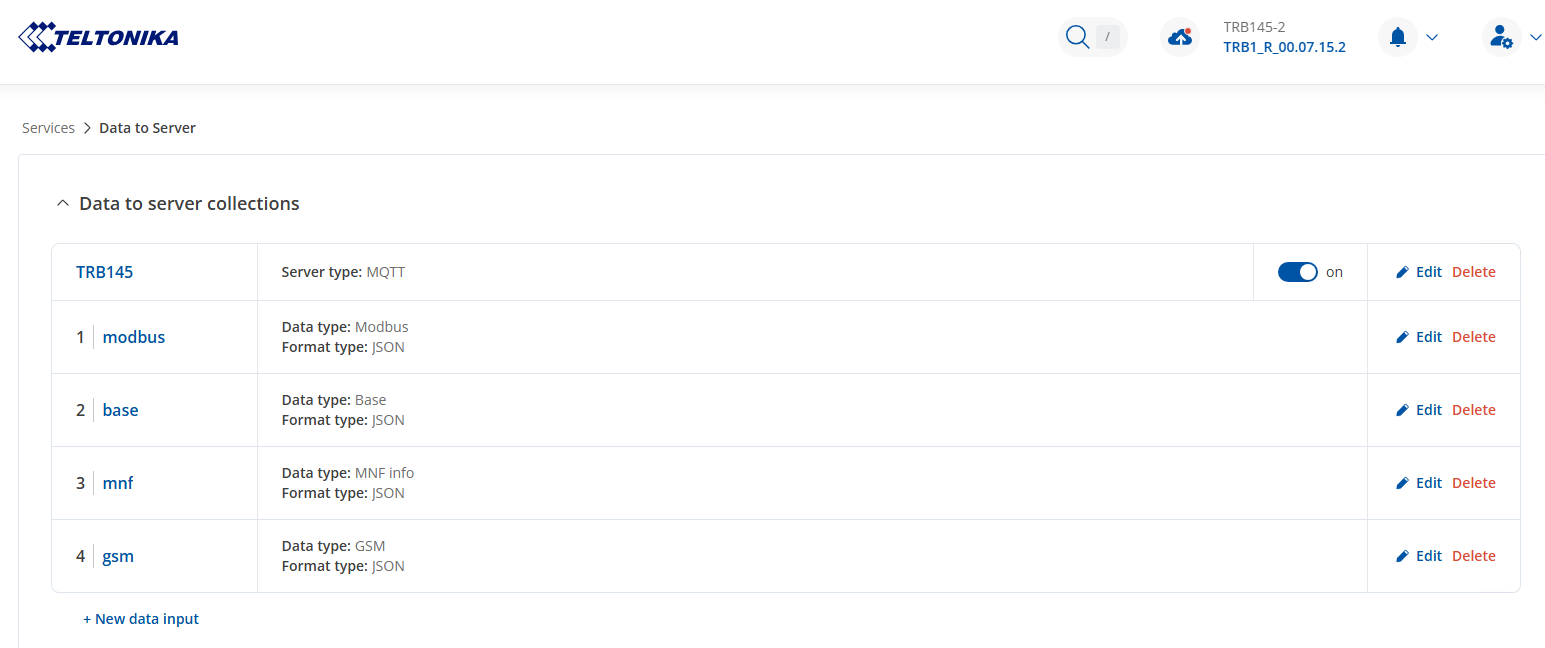
Task: Open firmware version TRB1_R_00.07.15.2 link
Action: point(1284,47)
